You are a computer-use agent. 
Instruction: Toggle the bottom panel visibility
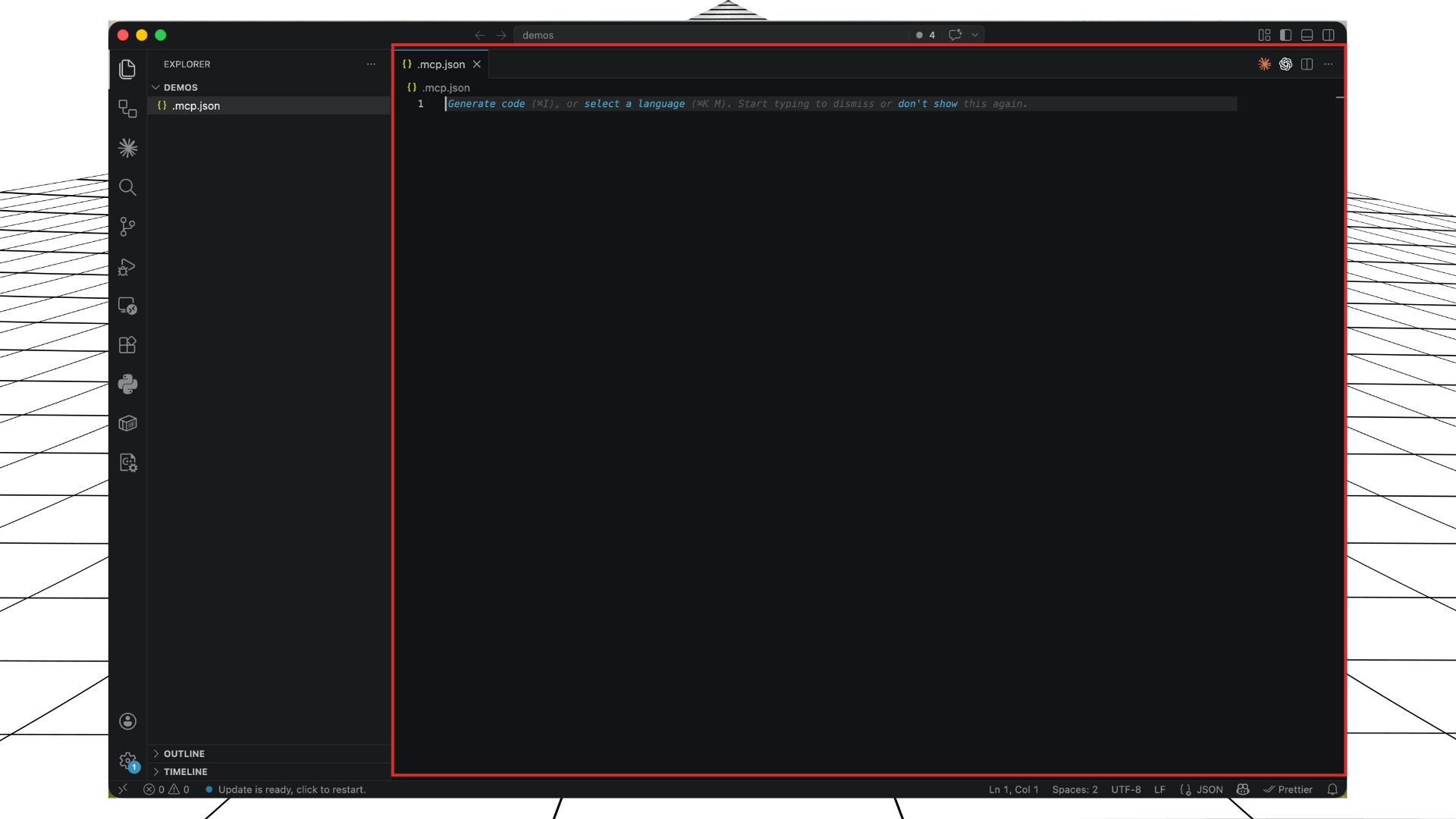click(1307, 35)
